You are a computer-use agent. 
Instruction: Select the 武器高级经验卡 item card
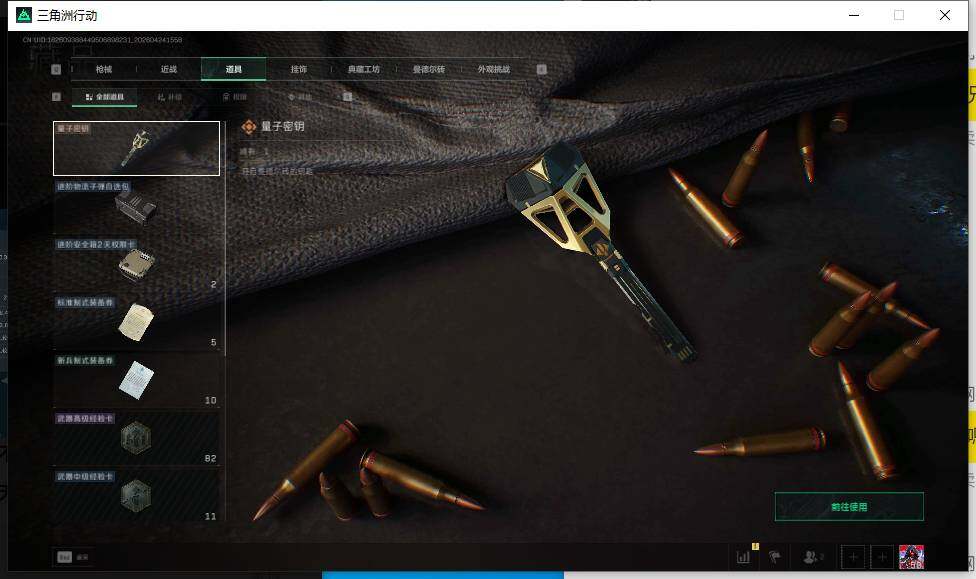[x=136, y=438]
